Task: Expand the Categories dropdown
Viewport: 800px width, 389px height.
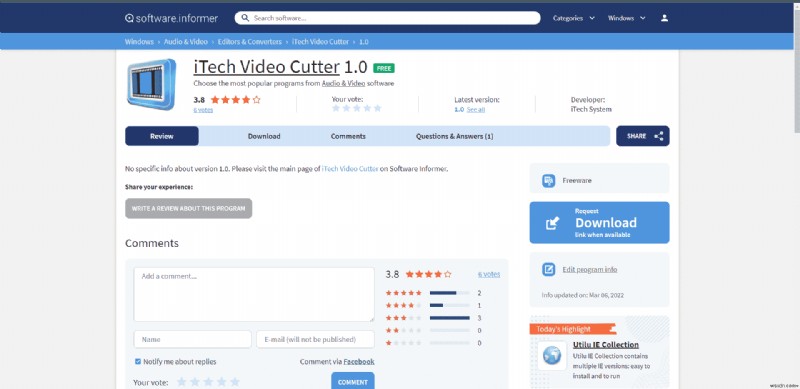Action: [x=574, y=18]
